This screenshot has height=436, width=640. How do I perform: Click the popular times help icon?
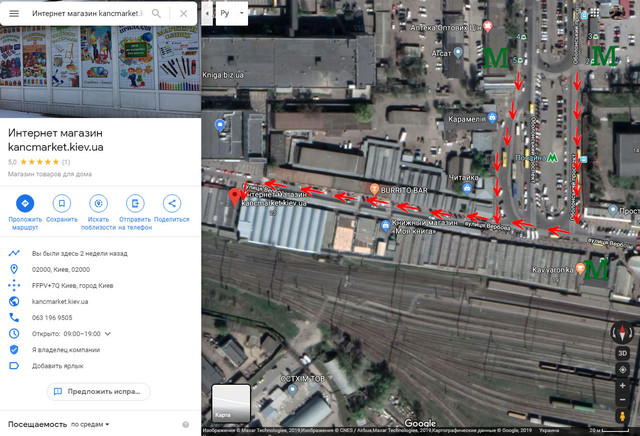186,425
